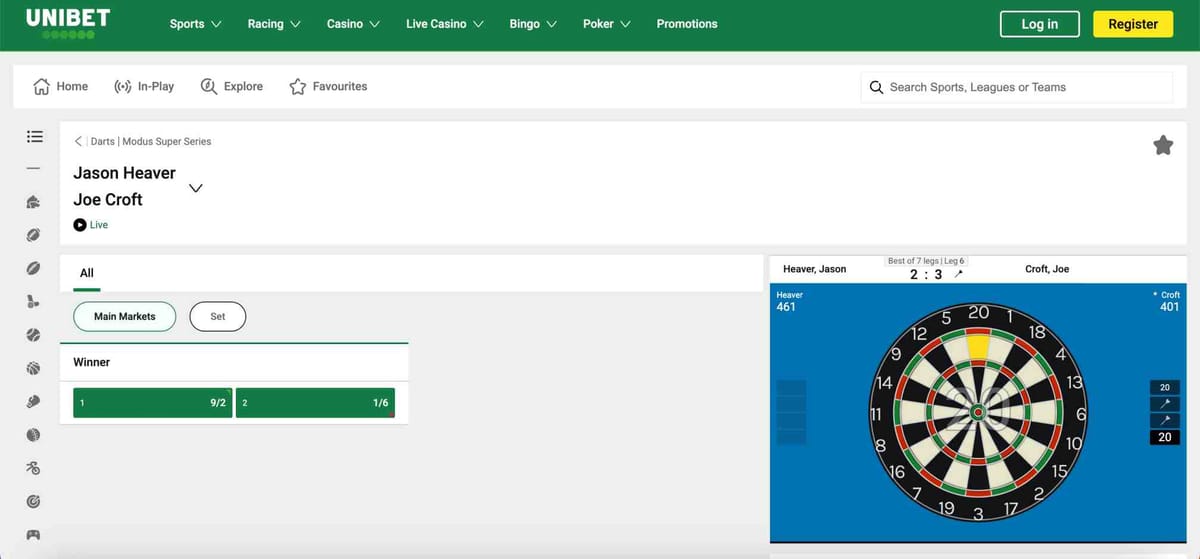Screen dimensions: 1200x559
Task: Click the Unibet logo
Action: tap(68, 23)
